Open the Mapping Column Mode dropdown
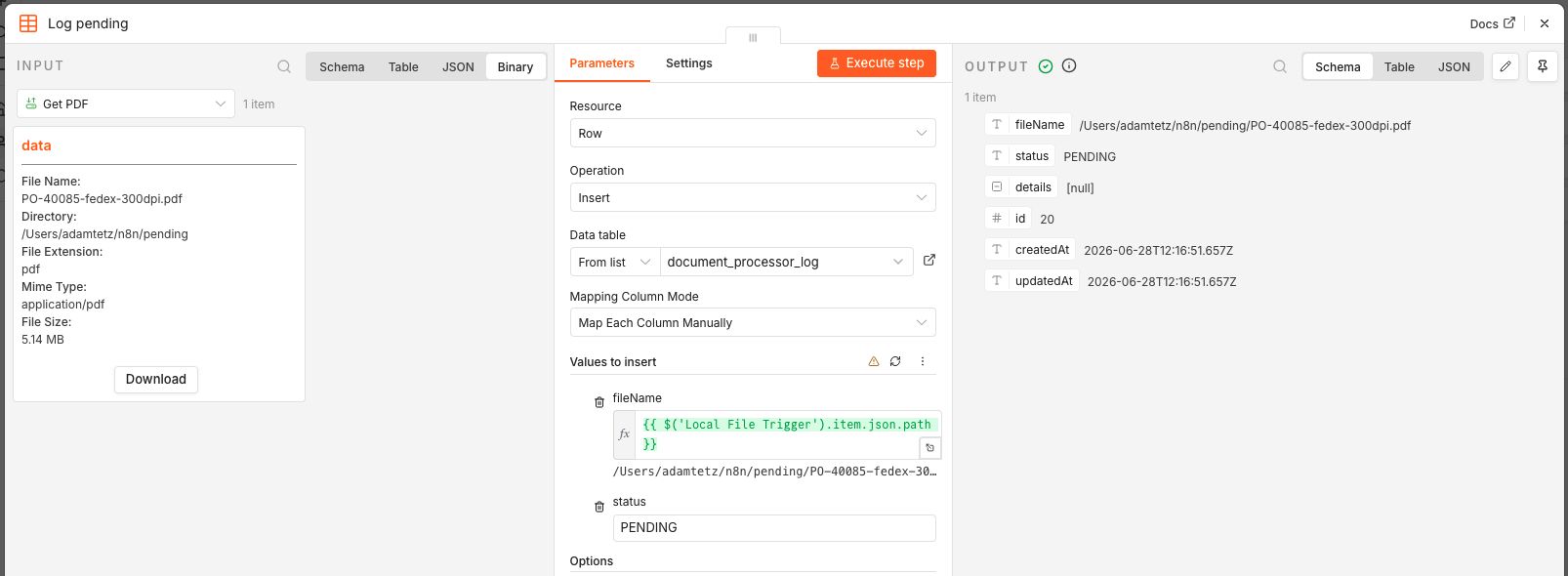 coord(753,322)
